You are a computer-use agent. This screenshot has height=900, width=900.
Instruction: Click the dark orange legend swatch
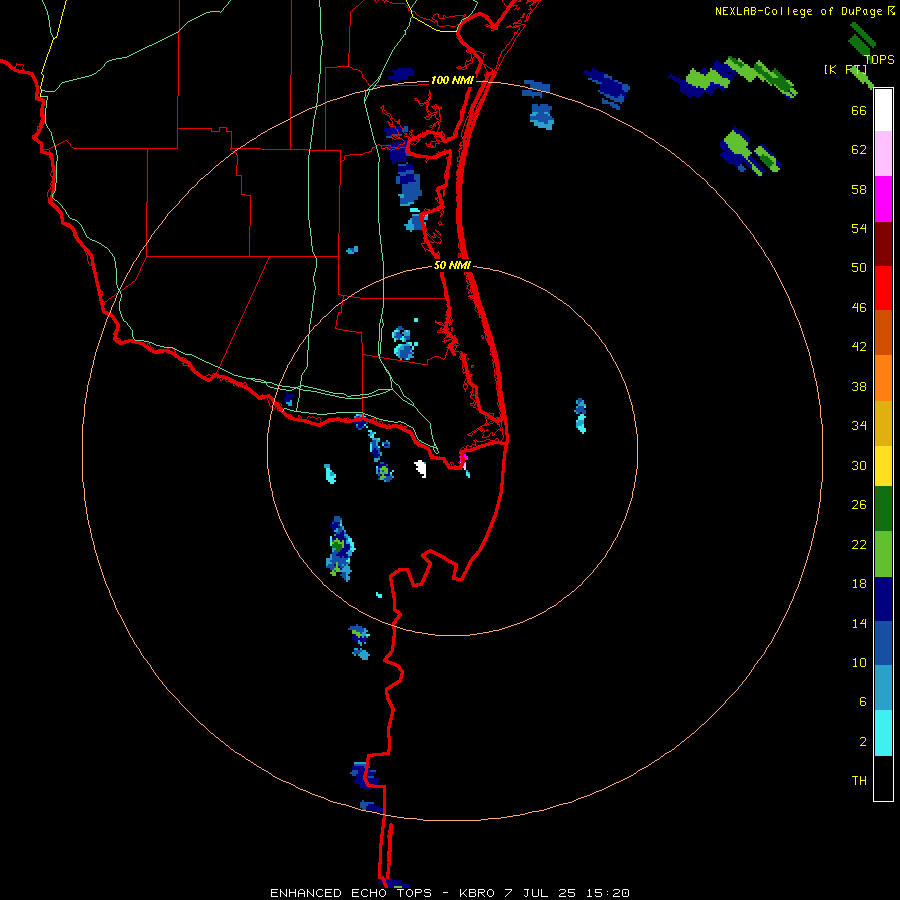click(x=883, y=332)
